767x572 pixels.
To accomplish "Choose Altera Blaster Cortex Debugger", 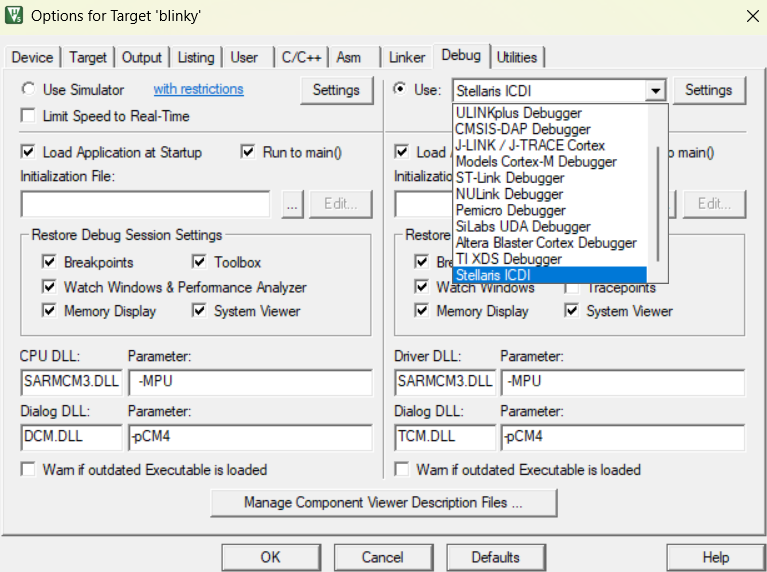I will tap(550, 242).
